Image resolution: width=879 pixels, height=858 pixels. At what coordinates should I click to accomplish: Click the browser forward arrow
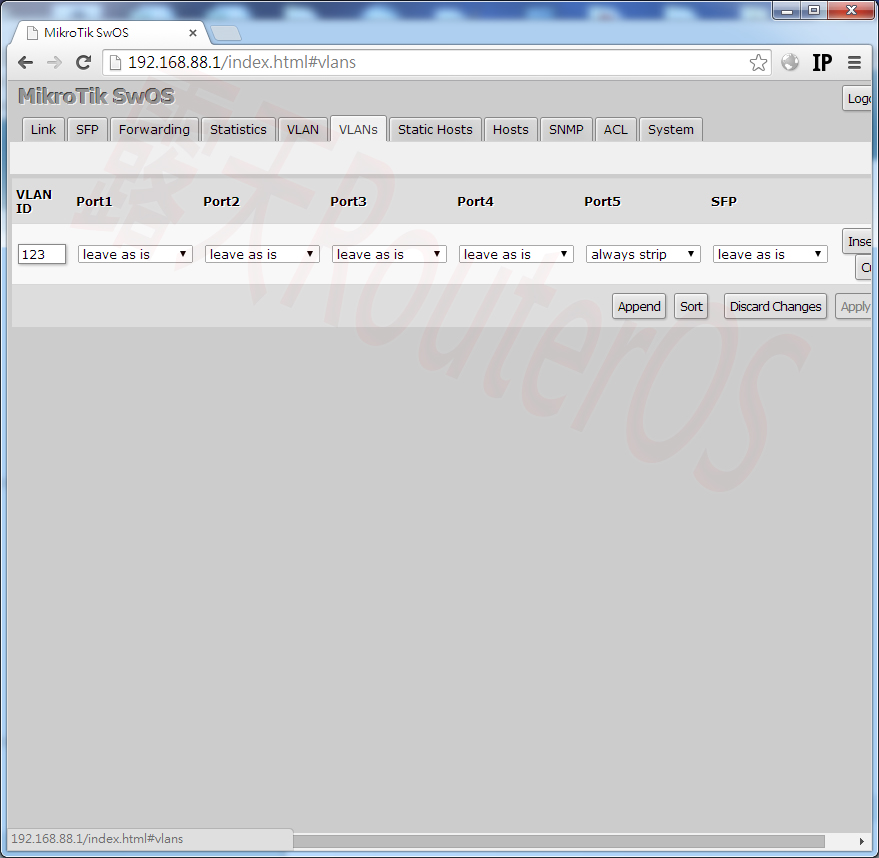coord(54,62)
